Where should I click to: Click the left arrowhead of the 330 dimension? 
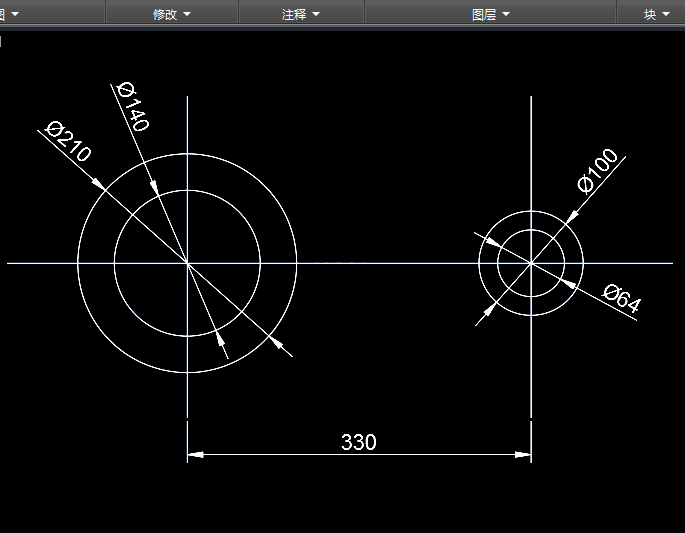[195, 454]
